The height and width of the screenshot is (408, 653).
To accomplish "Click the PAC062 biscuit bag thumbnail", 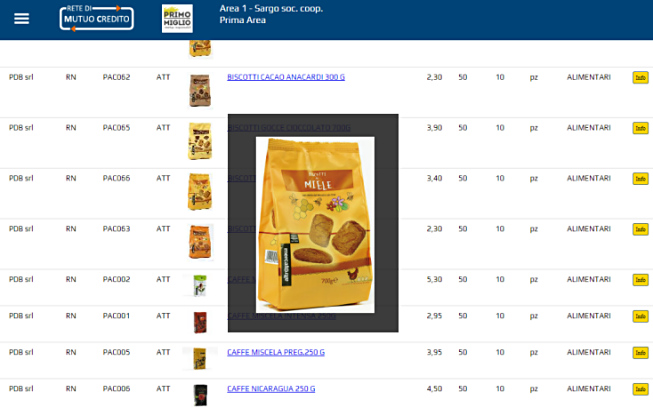I will coord(200,91).
